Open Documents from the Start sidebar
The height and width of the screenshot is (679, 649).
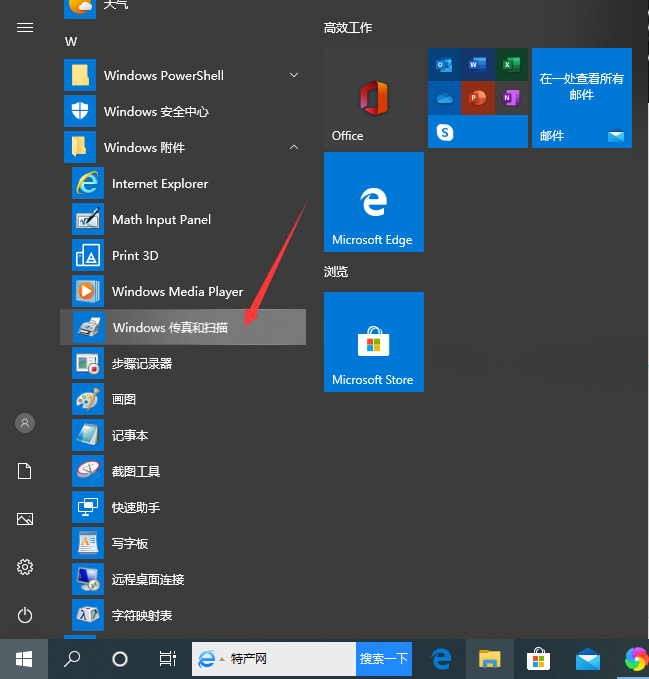(x=25, y=471)
